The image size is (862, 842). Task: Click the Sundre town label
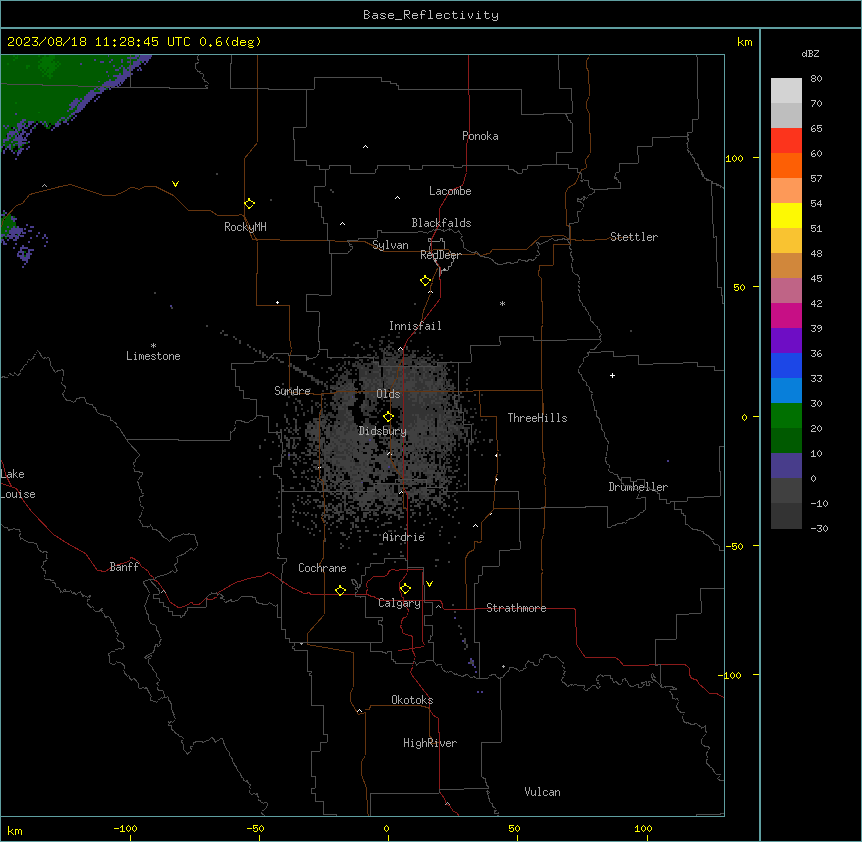292,391
